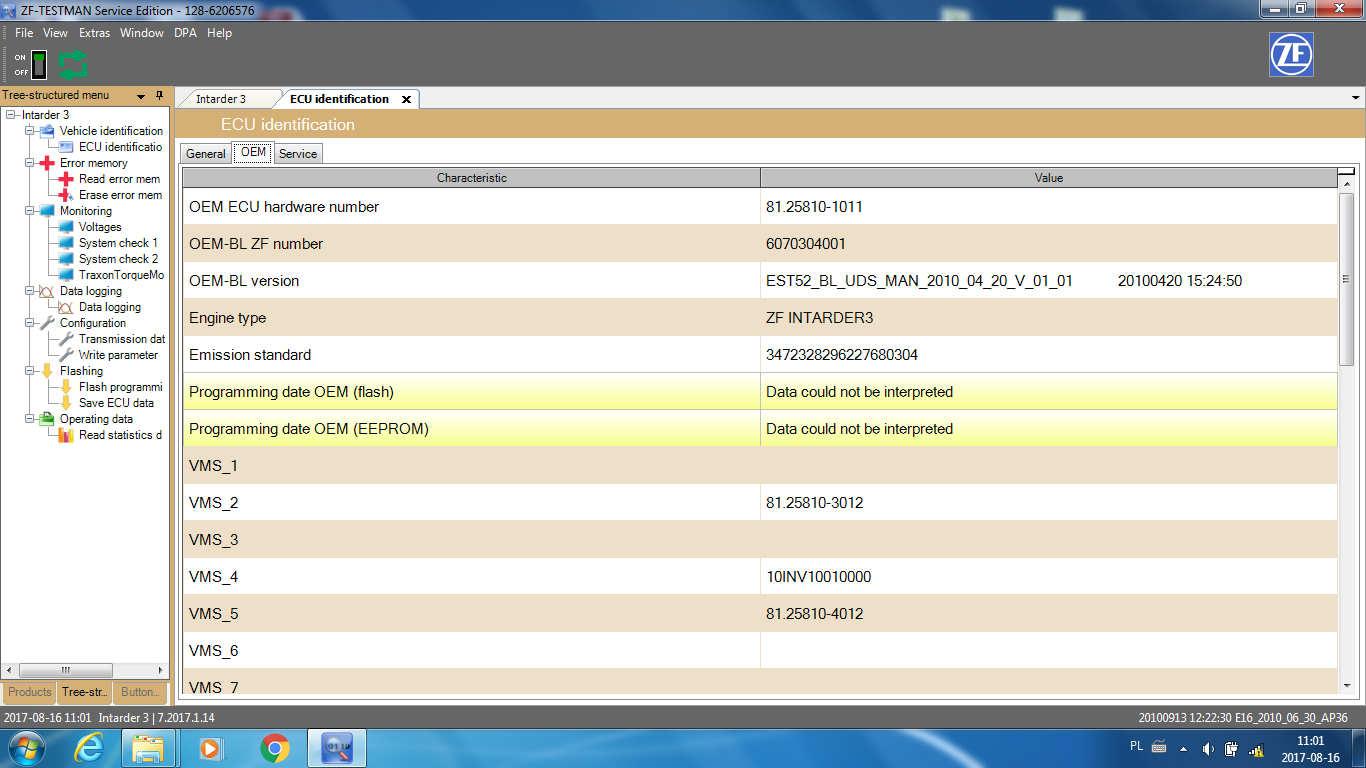Screen dimensions: 1366x768
Task: Select the value 6070304001
Action: click(x=806, y=244)
